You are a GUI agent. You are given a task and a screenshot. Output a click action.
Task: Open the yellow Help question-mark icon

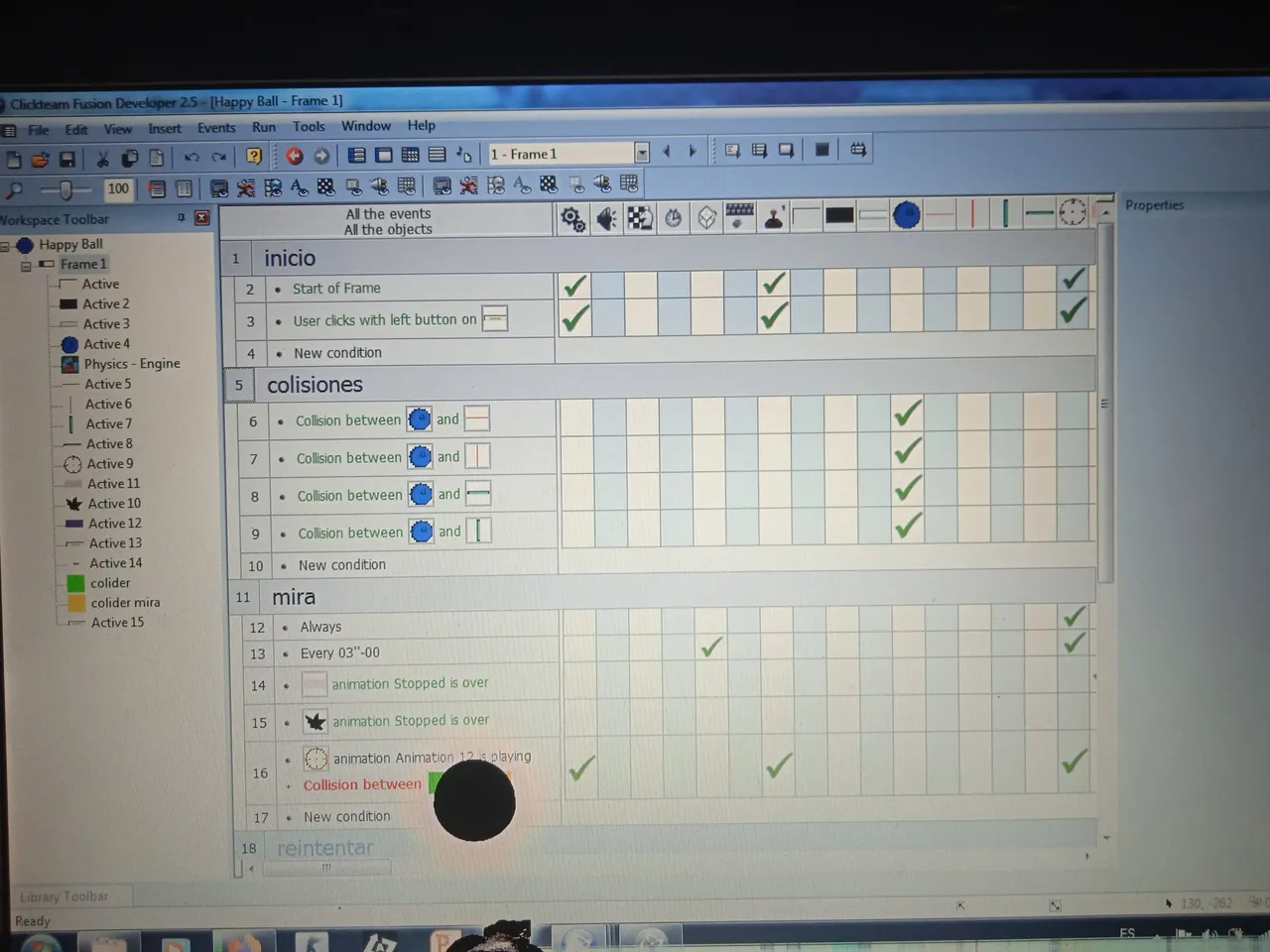(x=254, y=156)
